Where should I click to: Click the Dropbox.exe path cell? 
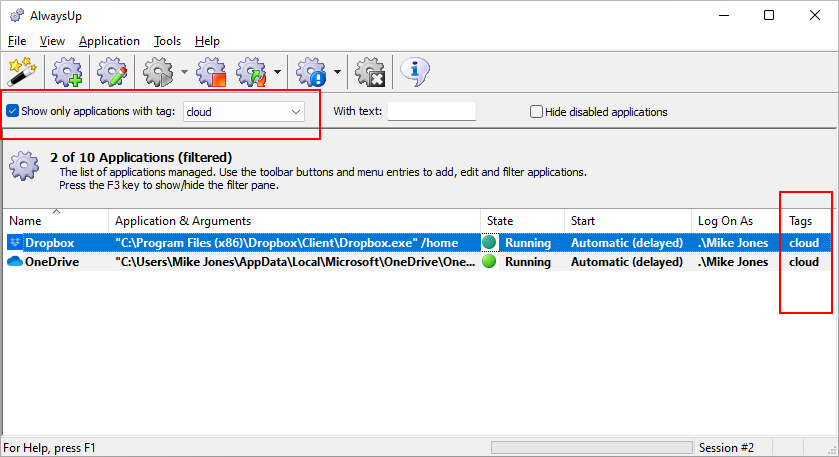287,243
